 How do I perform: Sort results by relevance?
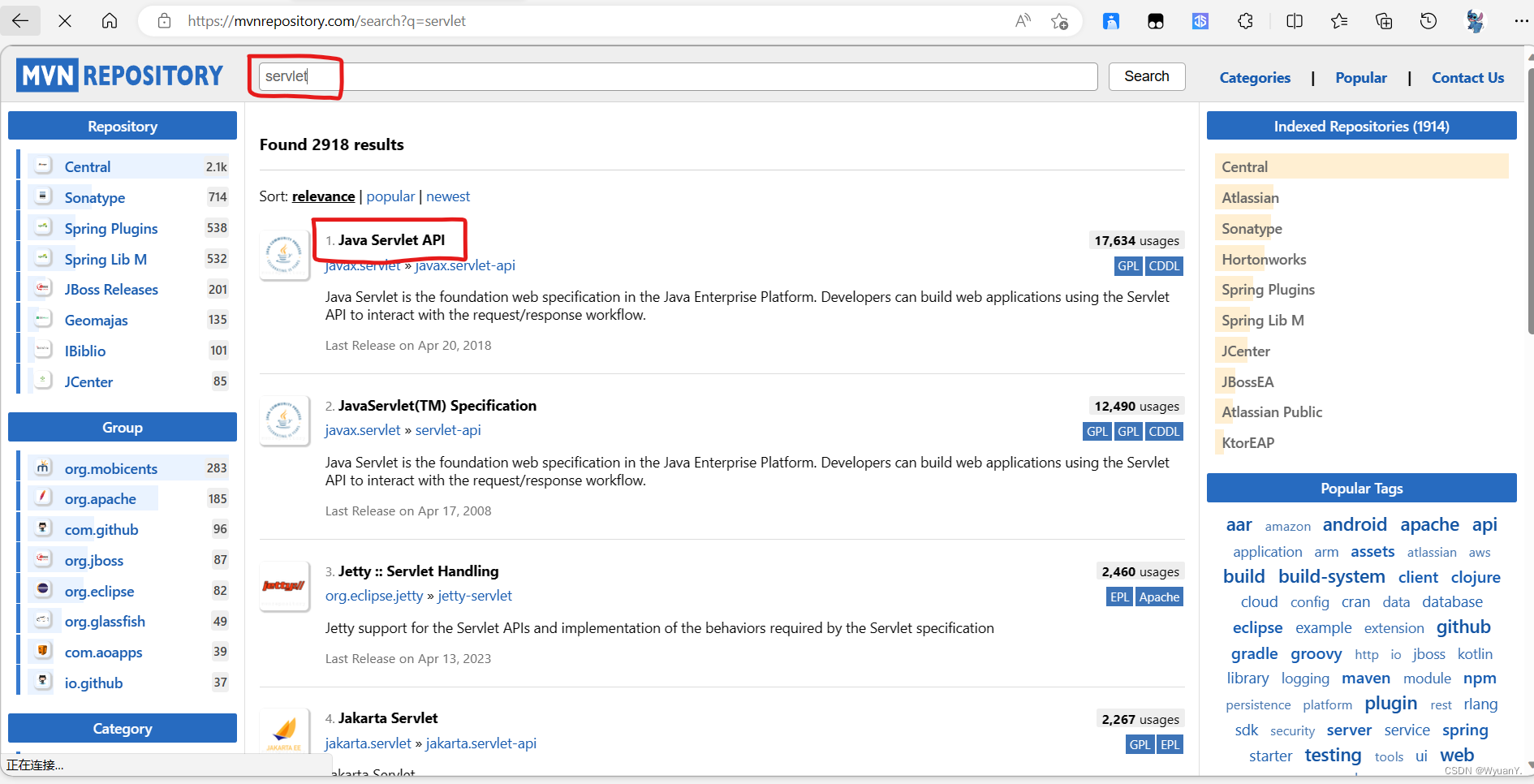click(323, 196)
